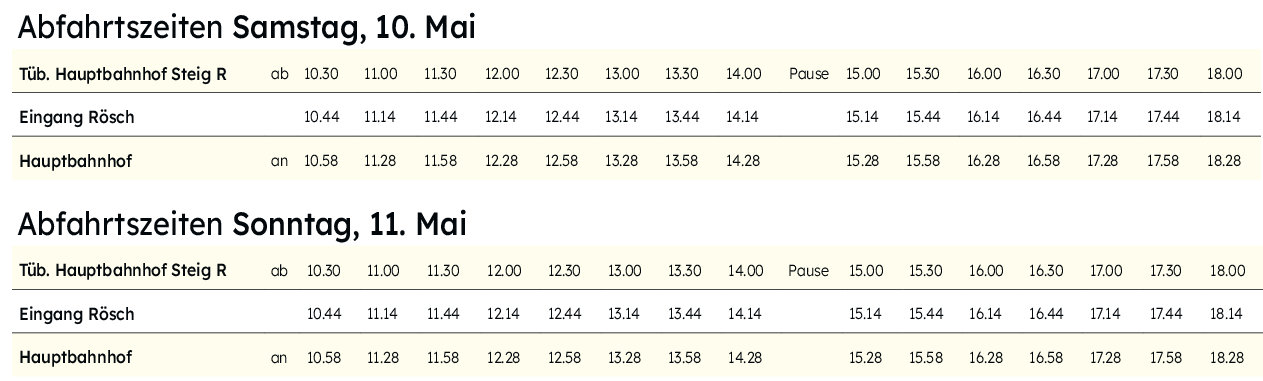Viewport: 1263px width, 381px height.
Task: Click the 'an' label in Saturday table
Action: click(279, 161)
